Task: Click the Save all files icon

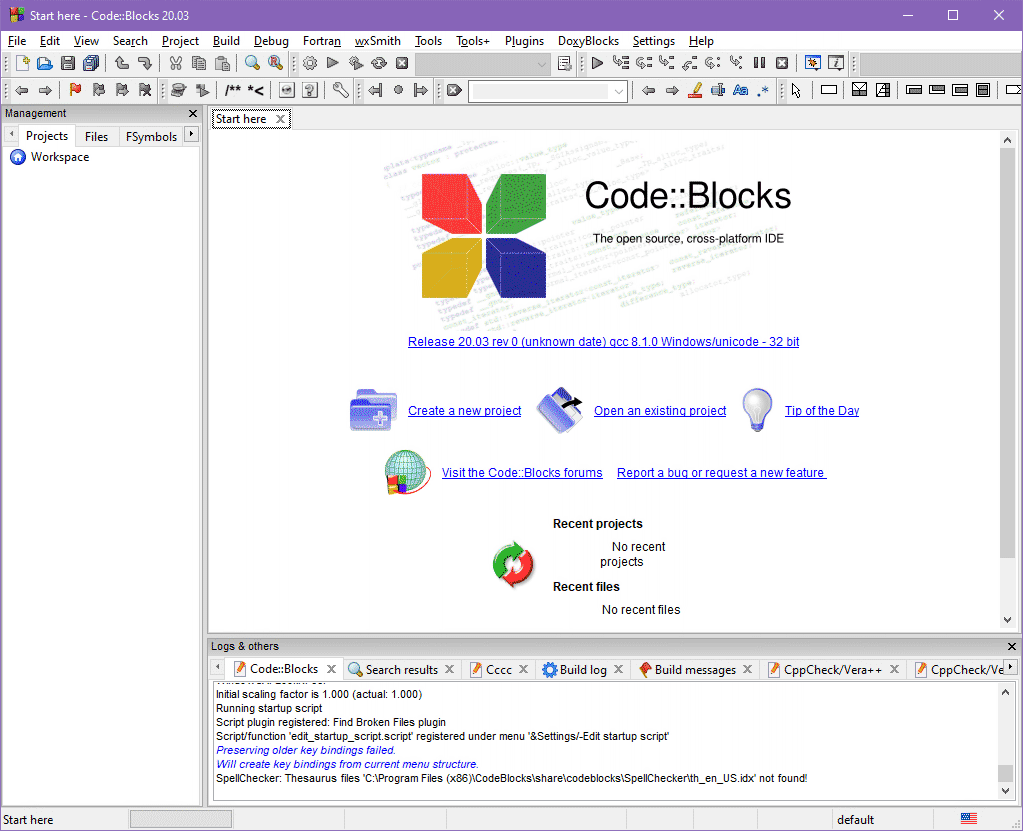Action: (x=92, y=63)
